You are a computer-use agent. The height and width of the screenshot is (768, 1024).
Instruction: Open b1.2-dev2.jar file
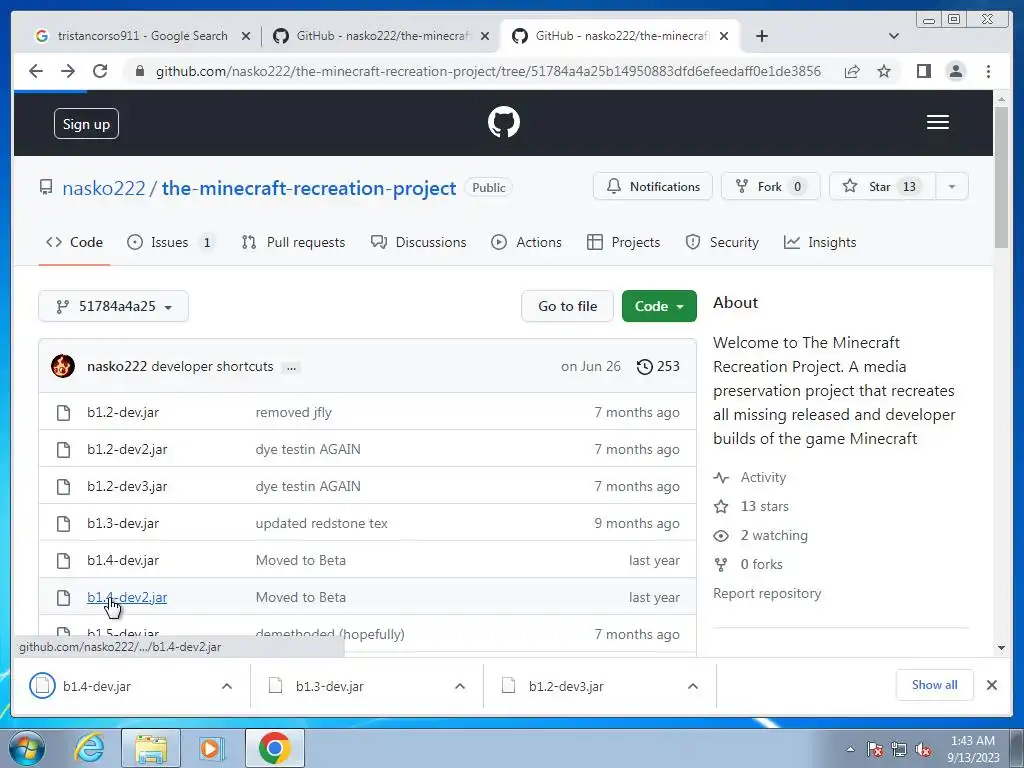[127, 449]
